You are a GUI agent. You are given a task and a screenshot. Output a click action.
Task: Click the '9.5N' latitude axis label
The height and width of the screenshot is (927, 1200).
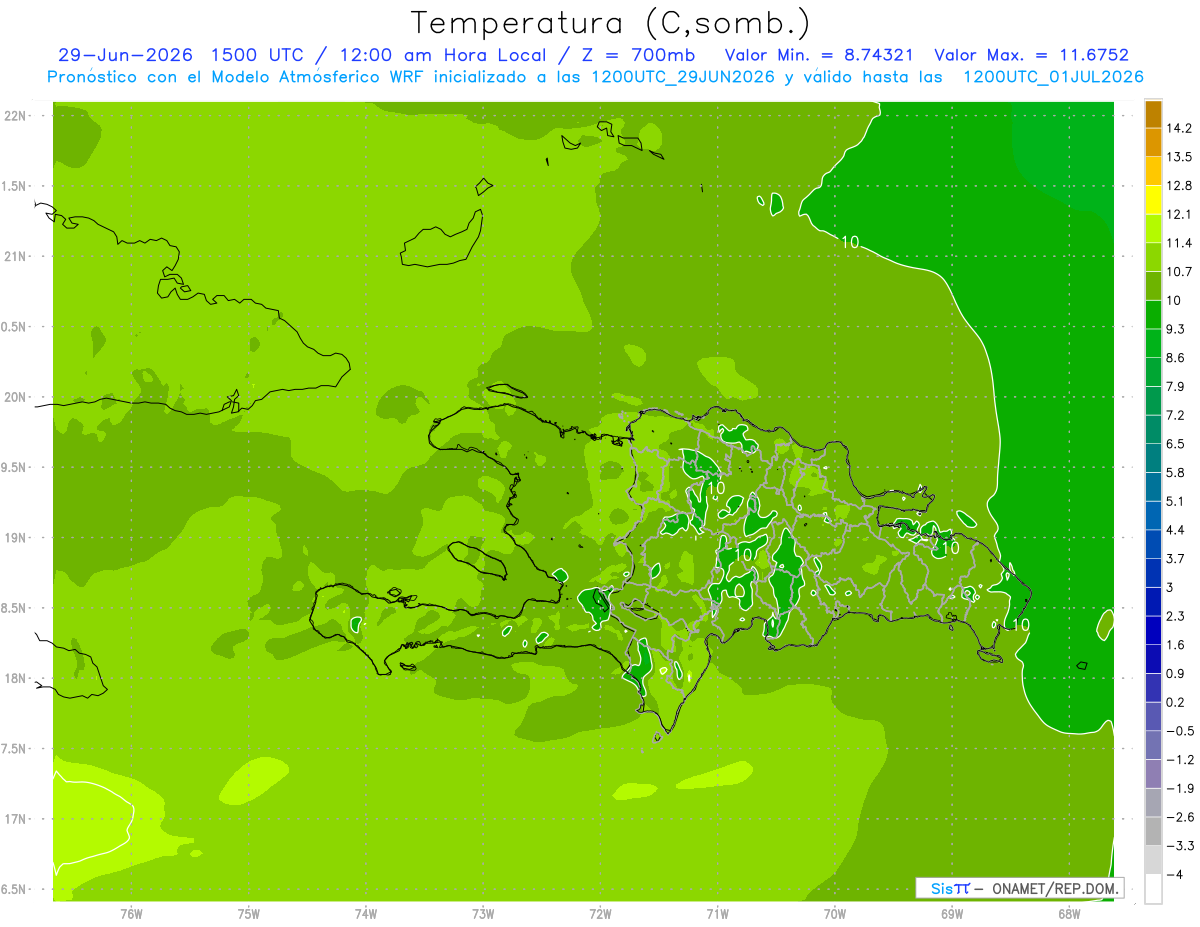tap(15, 468)
